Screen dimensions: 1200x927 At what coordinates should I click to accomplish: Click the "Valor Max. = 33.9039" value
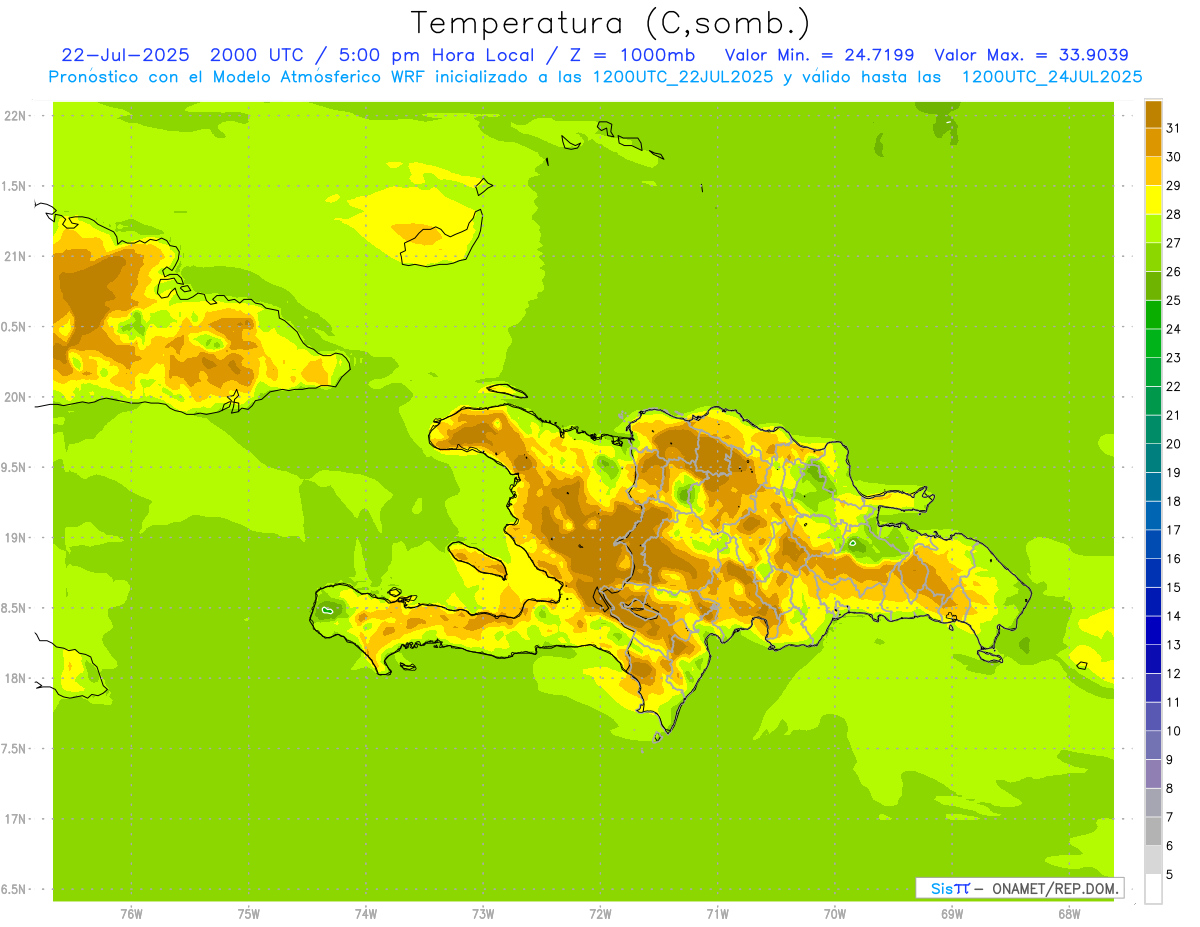tap(1031, 55)
